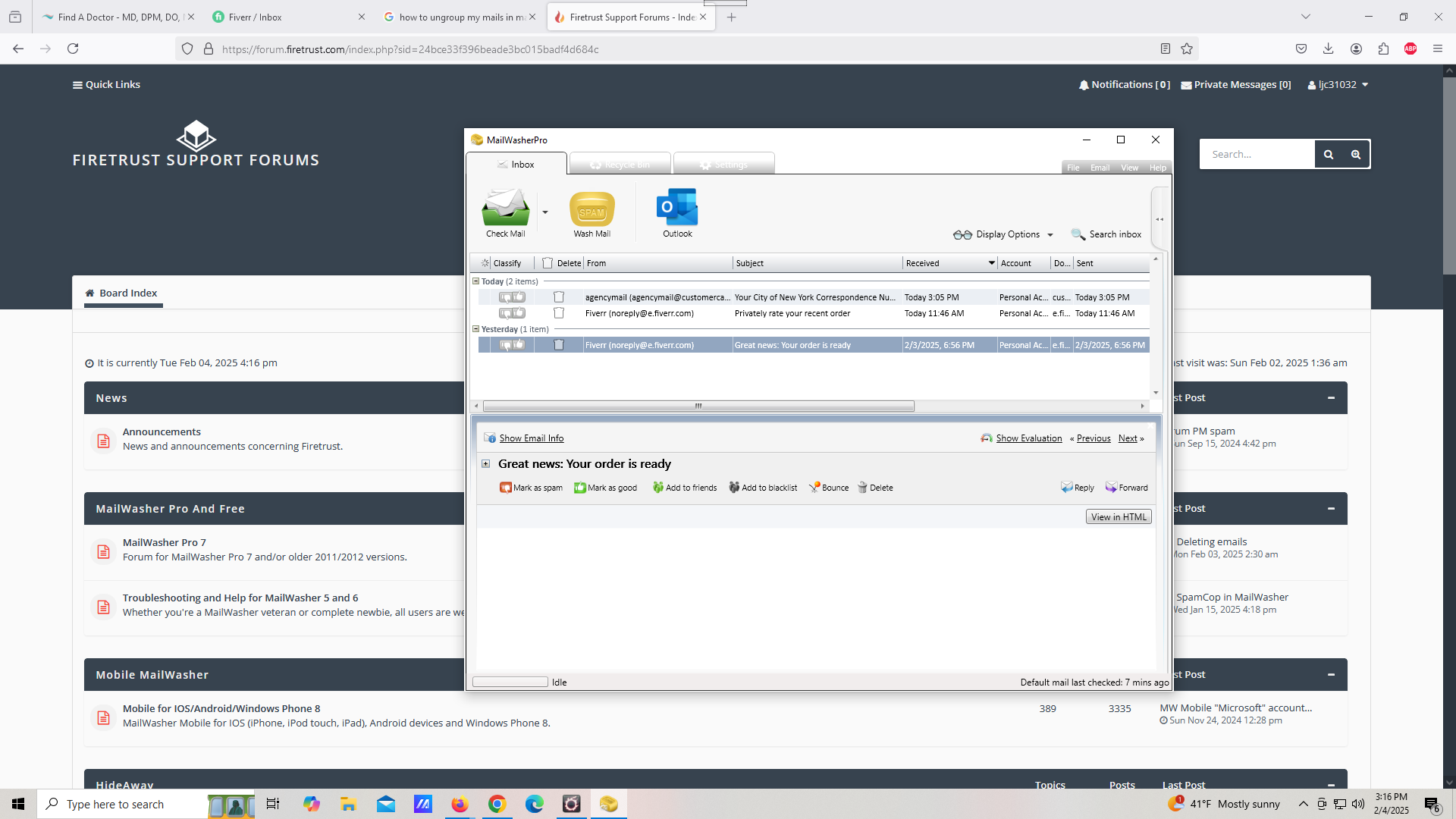Check delete box for 'Privately rate your recent order'

559,313
